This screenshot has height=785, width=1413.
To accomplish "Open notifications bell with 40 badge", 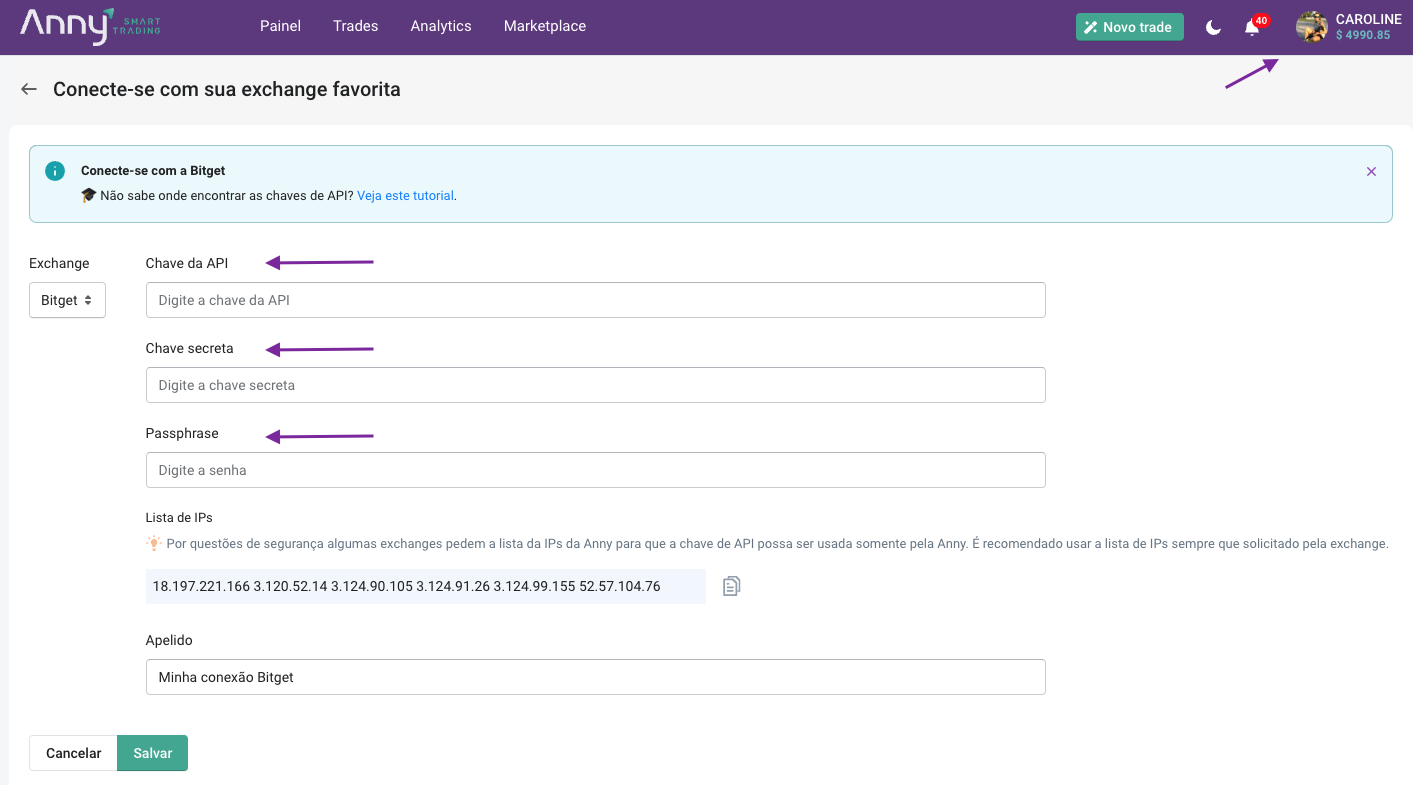I will 1252,27.
